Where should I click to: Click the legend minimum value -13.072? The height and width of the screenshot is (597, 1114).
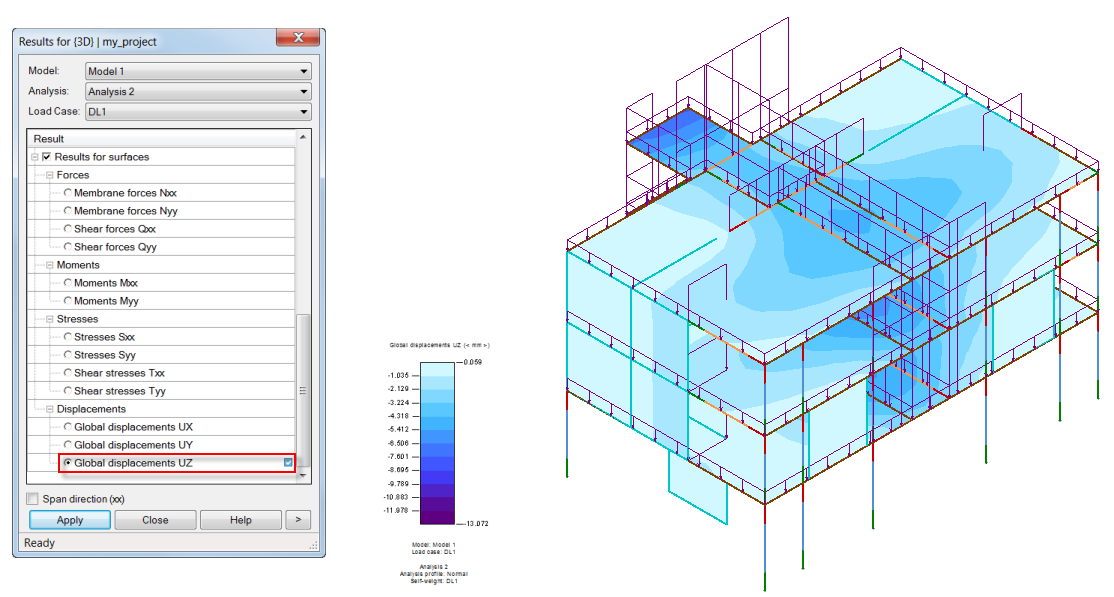(477, 524)
